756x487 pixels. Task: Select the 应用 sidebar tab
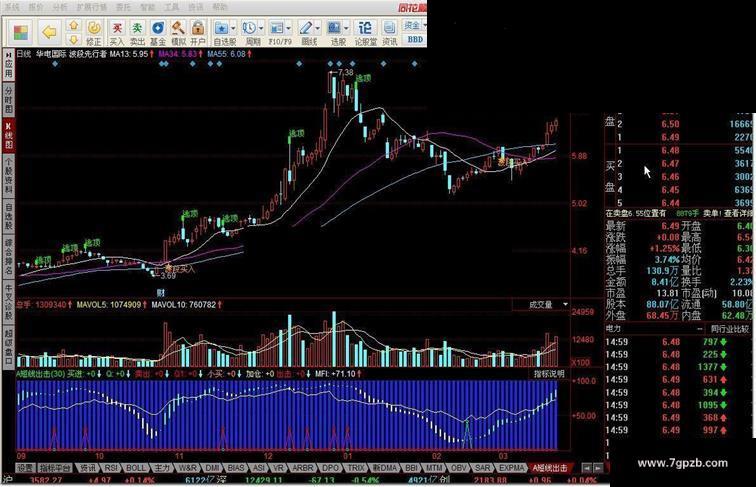pyautogui.click(x=9, y=66)
